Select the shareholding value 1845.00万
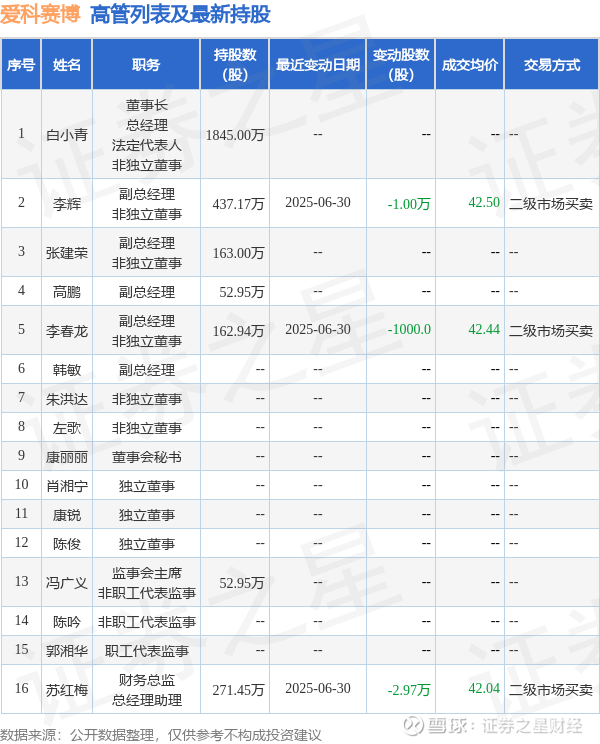This screenshot has height=744, width=600. pyautogui.click(x=235, y=135)
